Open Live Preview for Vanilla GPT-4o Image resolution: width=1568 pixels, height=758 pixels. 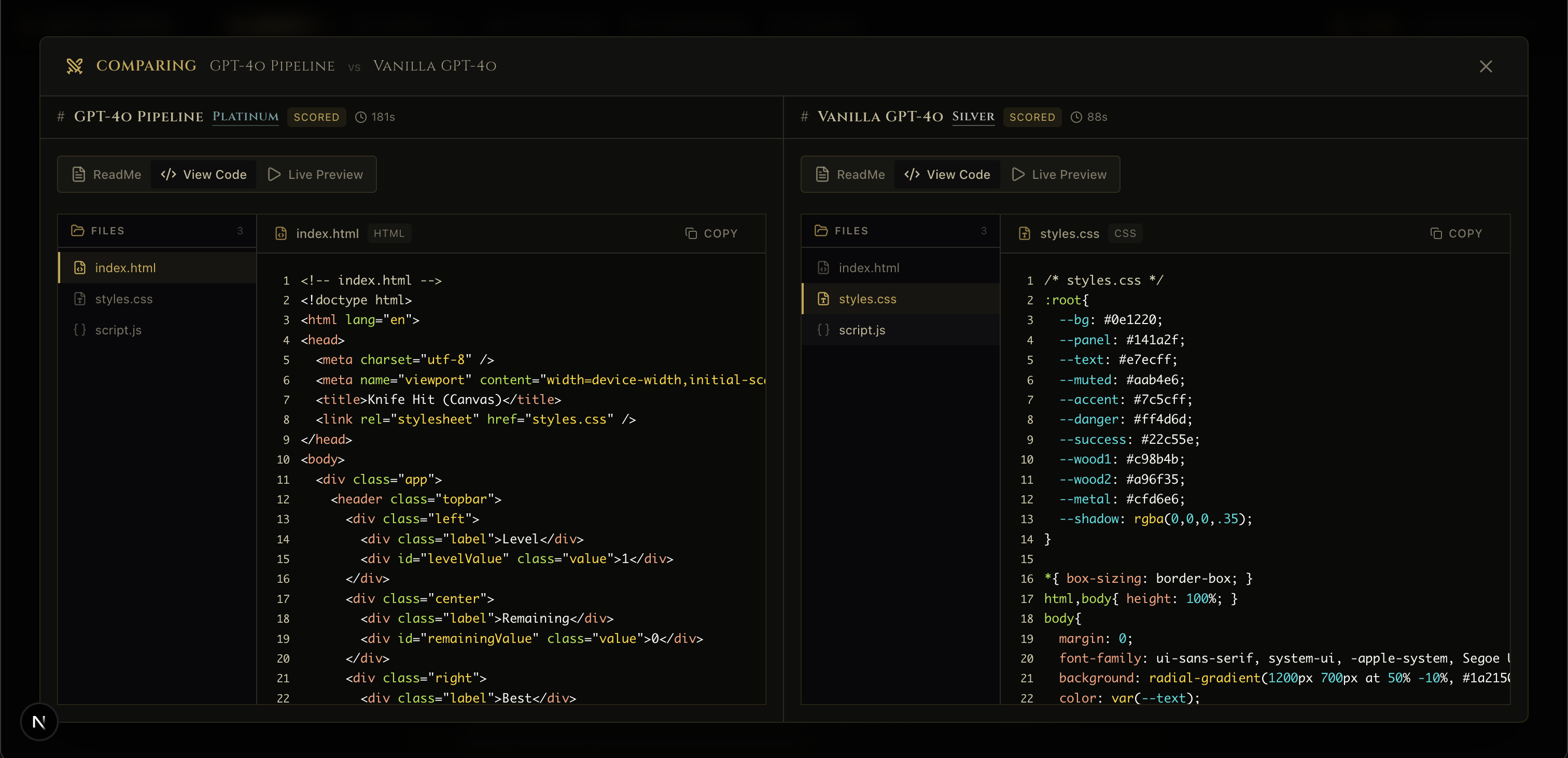(x=1059, y=175)
